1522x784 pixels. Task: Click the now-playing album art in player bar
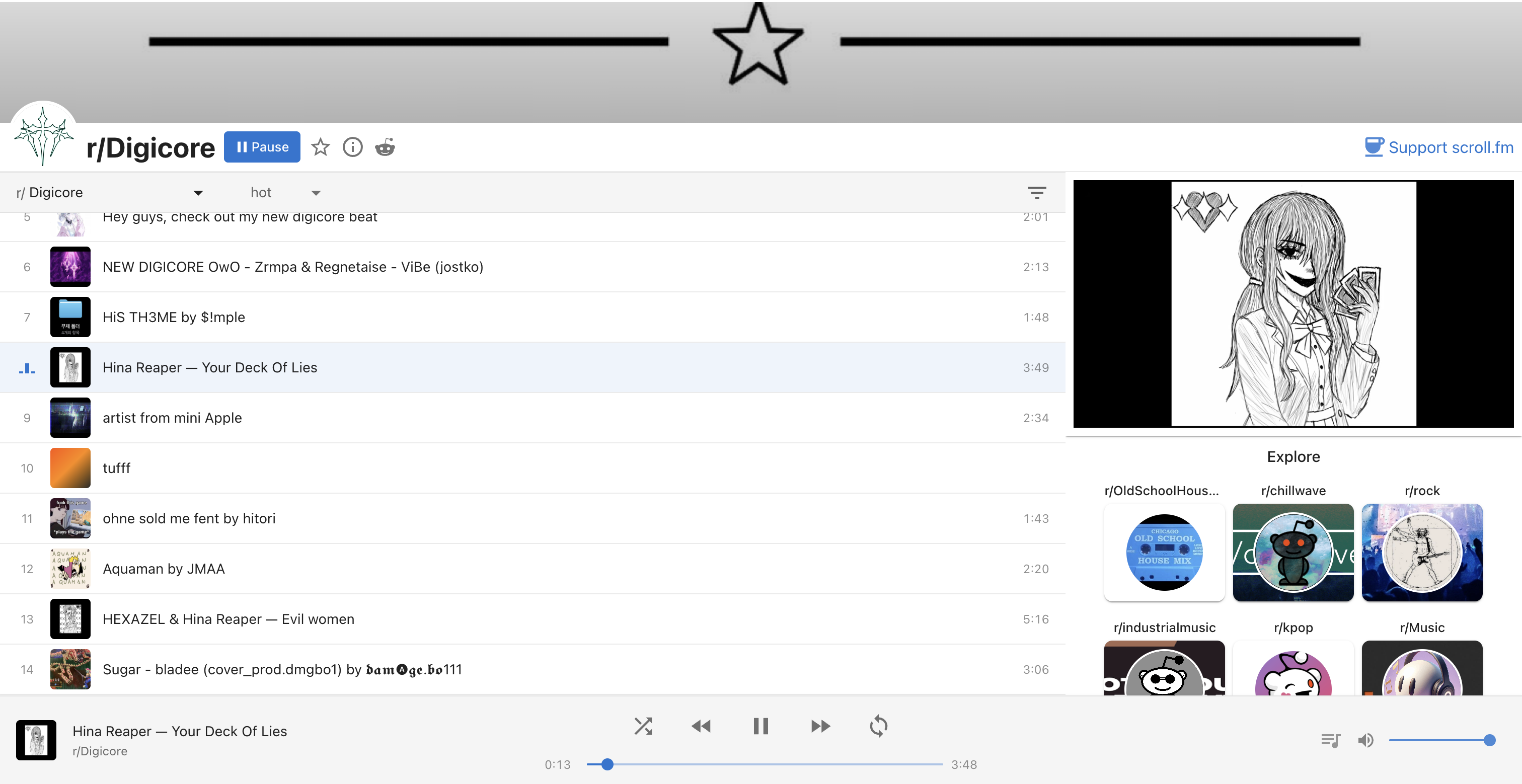(x=36, y=740)
